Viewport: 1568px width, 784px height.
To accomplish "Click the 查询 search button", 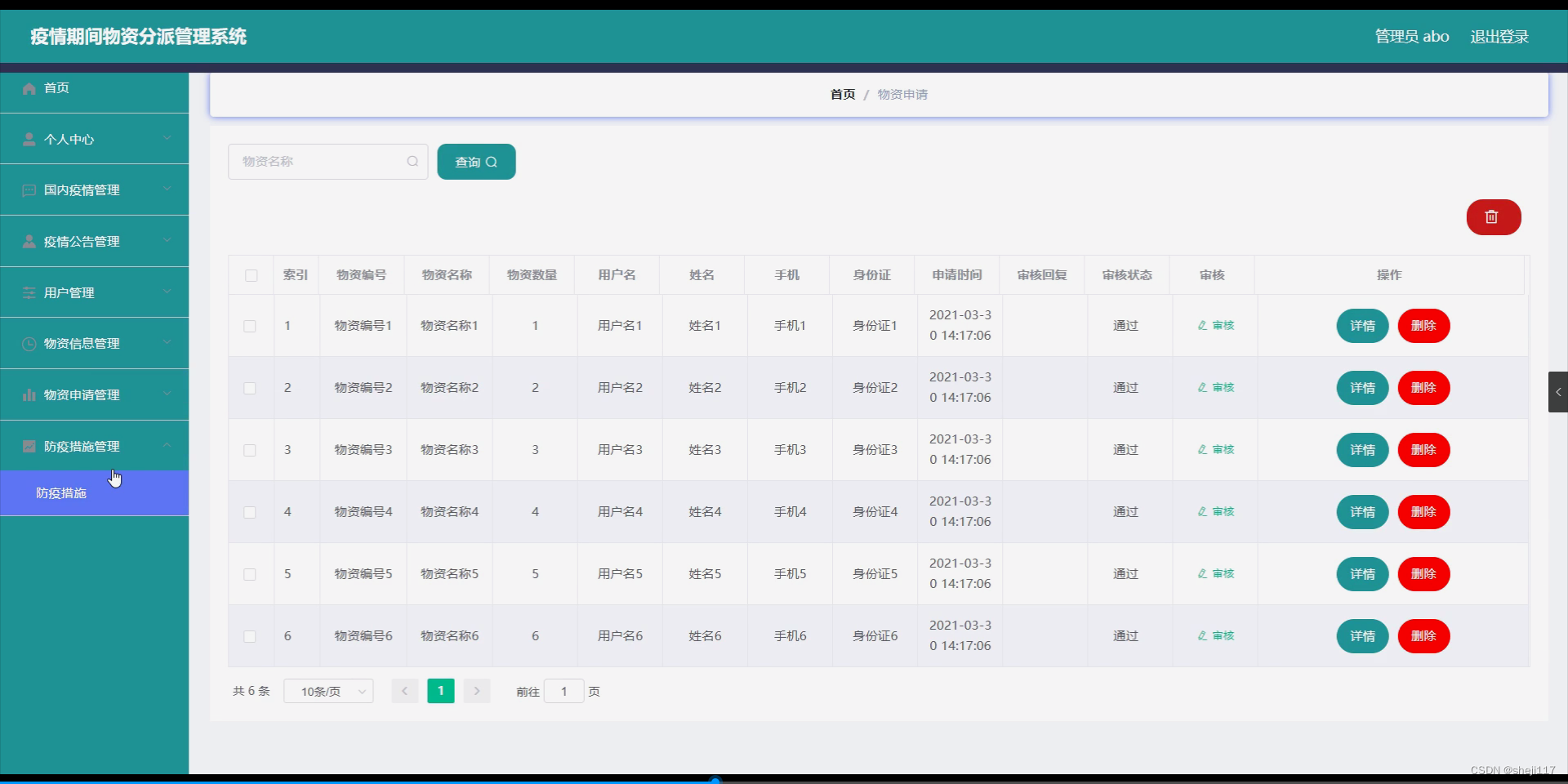I will 476,162.
